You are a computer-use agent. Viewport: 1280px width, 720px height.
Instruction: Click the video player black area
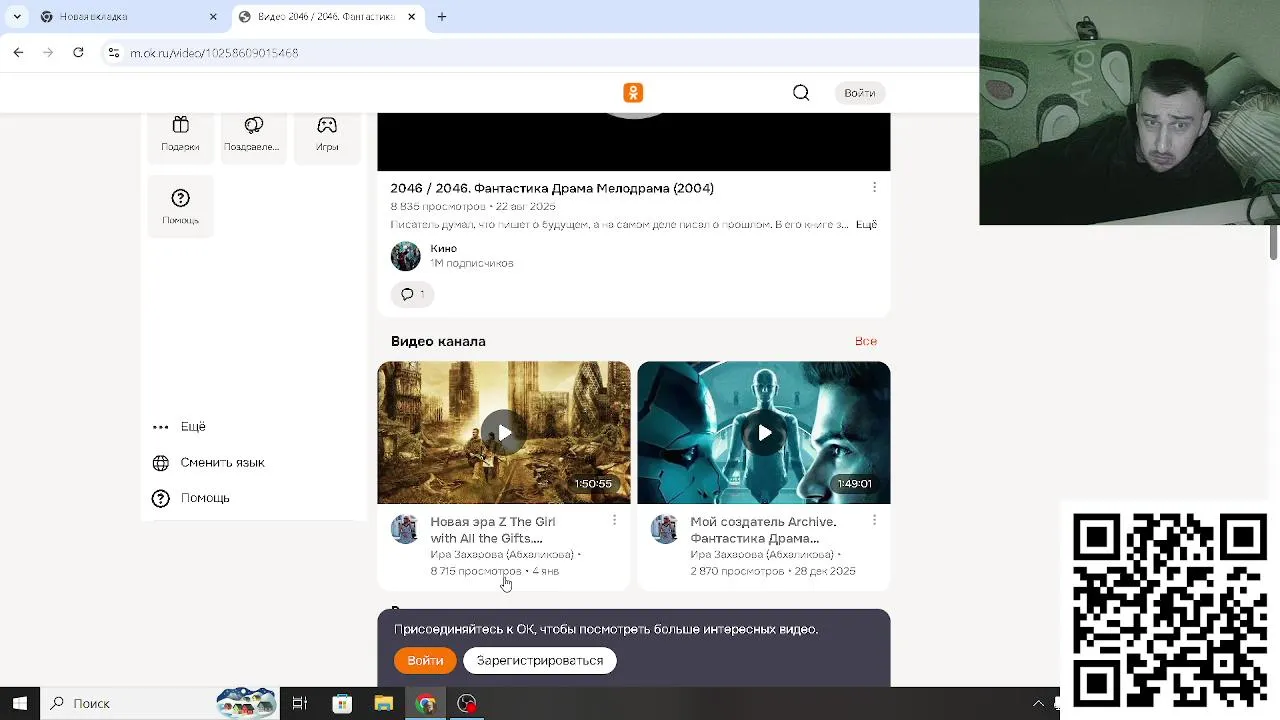point(633,142)
